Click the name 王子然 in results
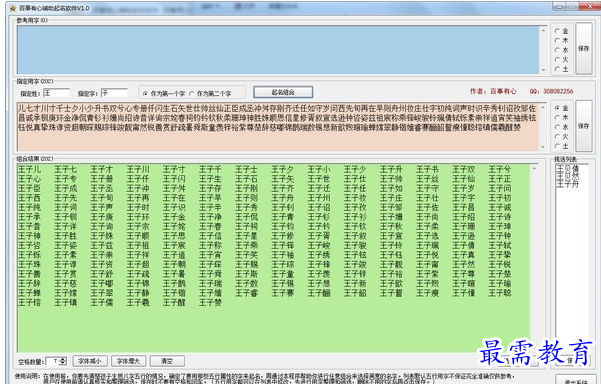601x384 pixels. click(x=463, y=264)
